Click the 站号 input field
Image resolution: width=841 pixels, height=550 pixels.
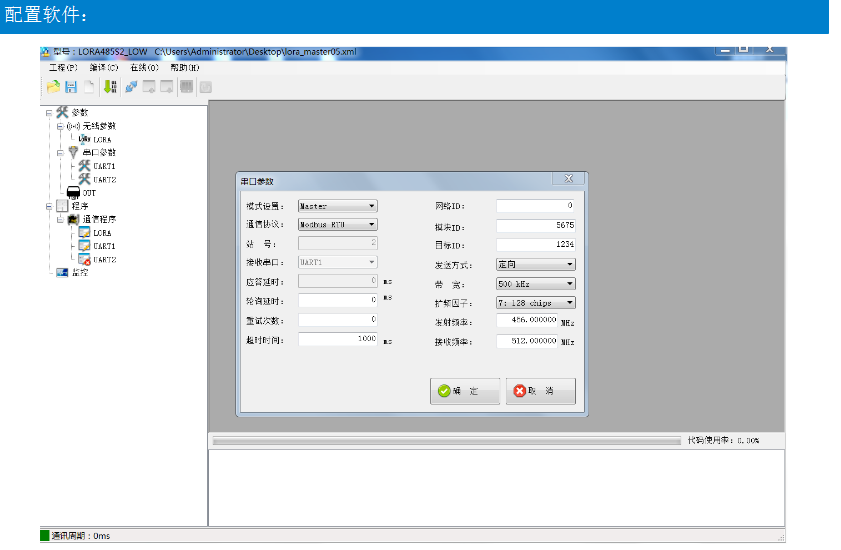(338, 243)
